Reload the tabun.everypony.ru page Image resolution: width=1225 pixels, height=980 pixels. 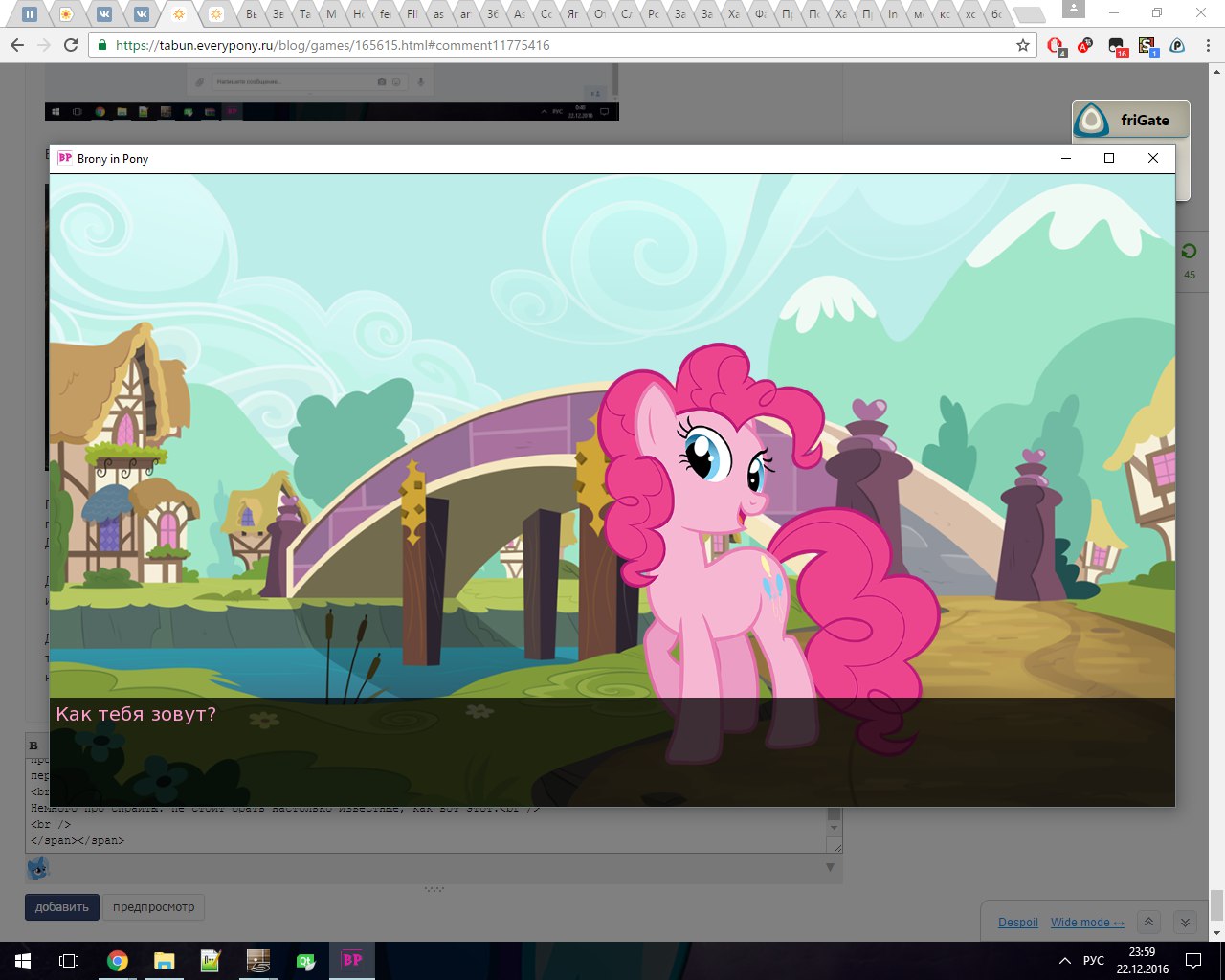[x=70, y=45]
